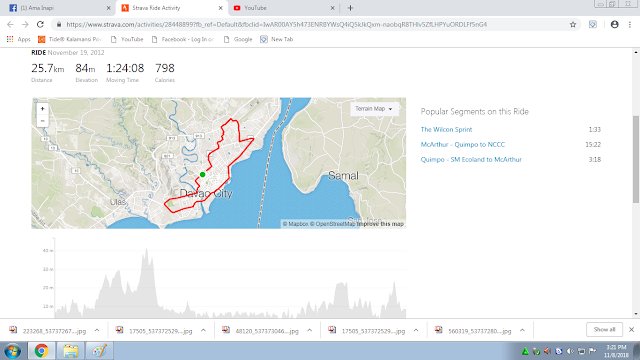Screen dimensions: 640x360
Task: Open the Facebook Log In bookmark
Action: tap(182, 39)
